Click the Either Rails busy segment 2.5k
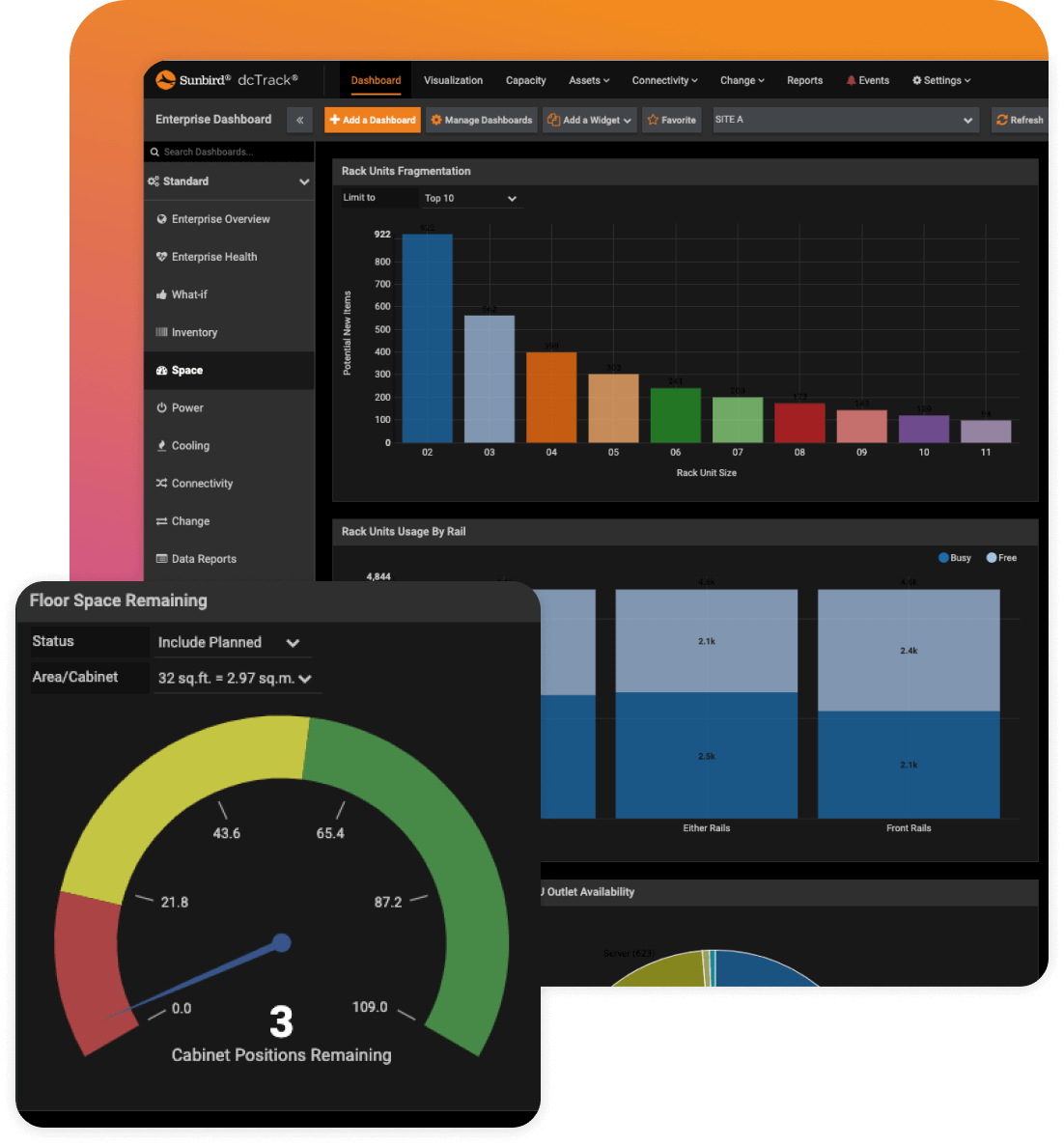Viewport: 1064px width, 1145px height. [706, 756]
